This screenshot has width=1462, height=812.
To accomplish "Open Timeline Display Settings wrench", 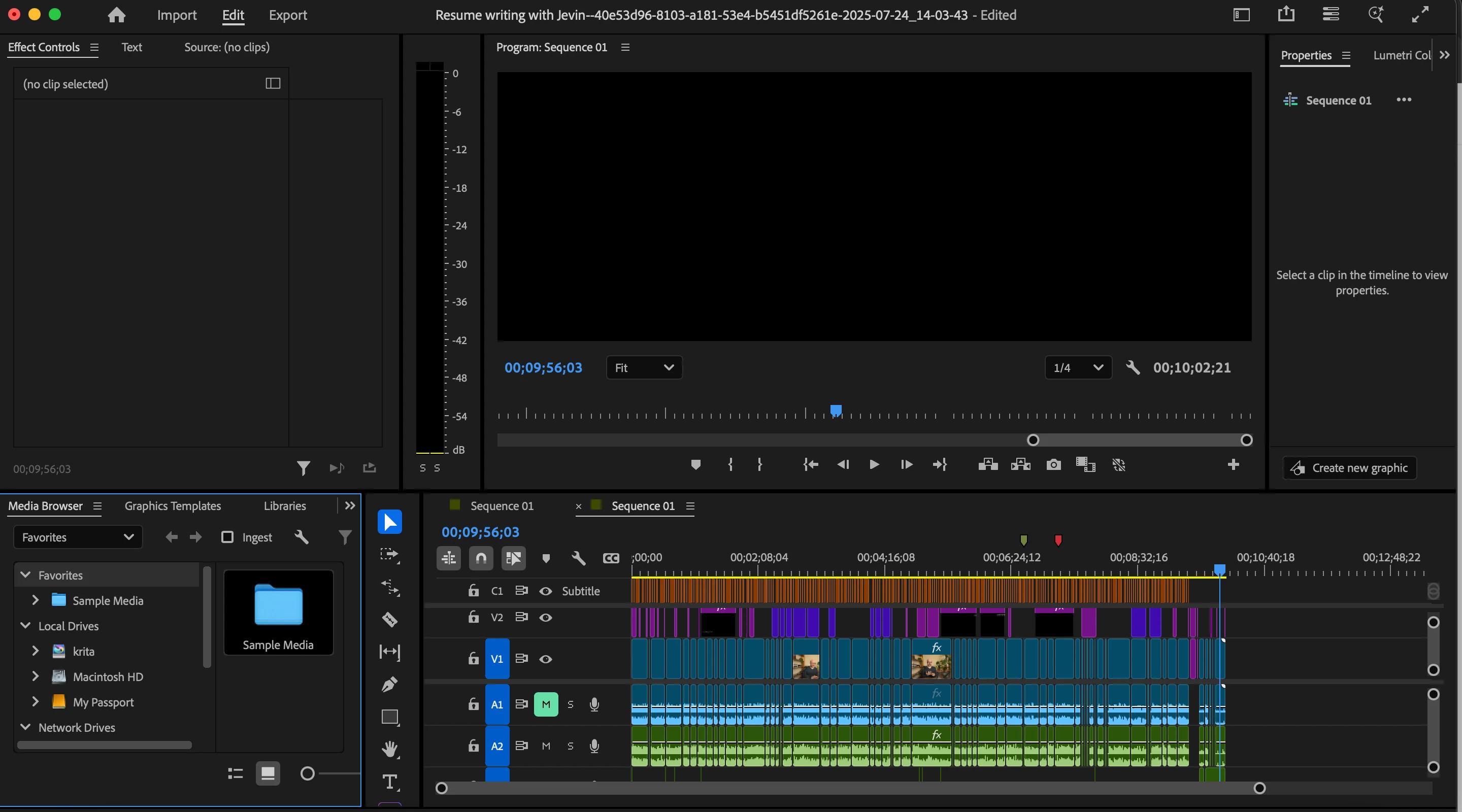I will [x=578, y=558].
